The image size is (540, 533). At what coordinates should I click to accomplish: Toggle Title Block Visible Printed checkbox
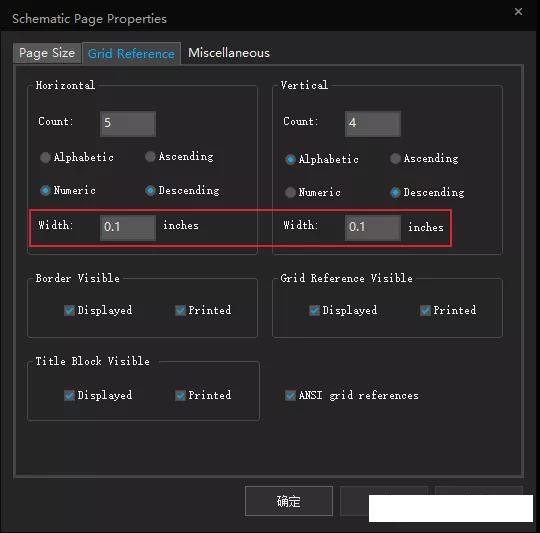[x=180, y=395]
